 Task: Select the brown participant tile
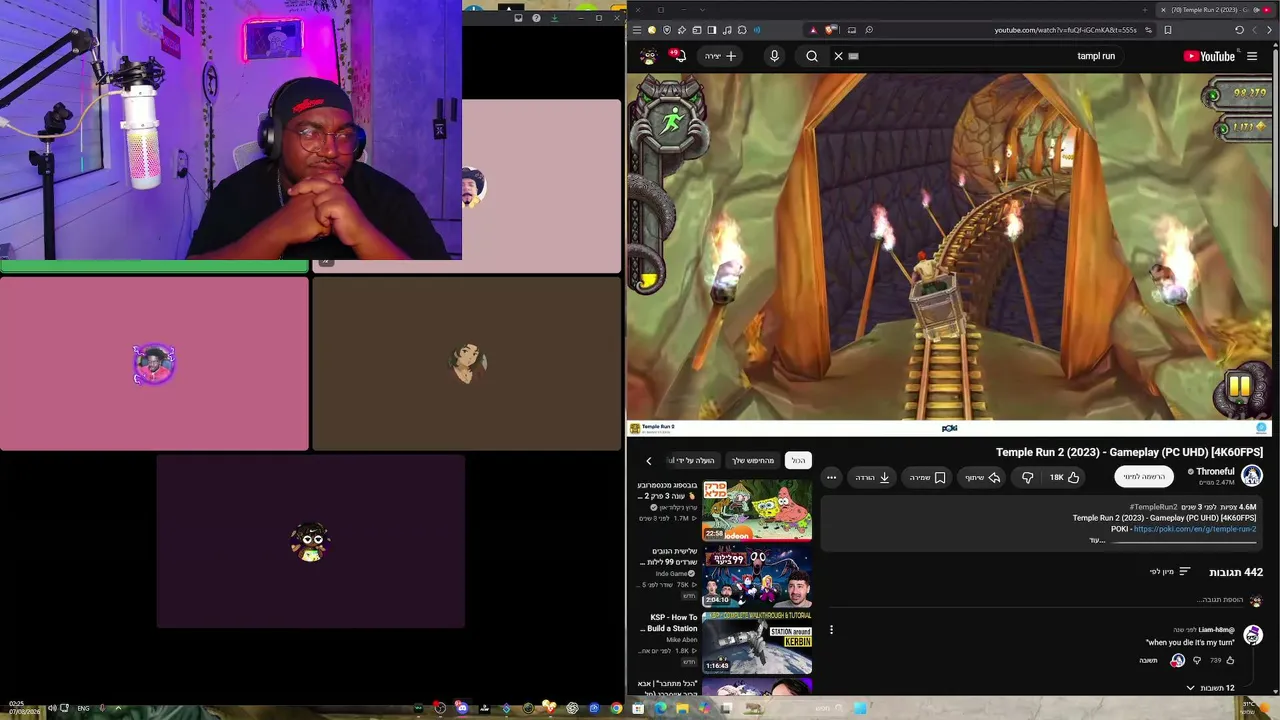point(467,364)
